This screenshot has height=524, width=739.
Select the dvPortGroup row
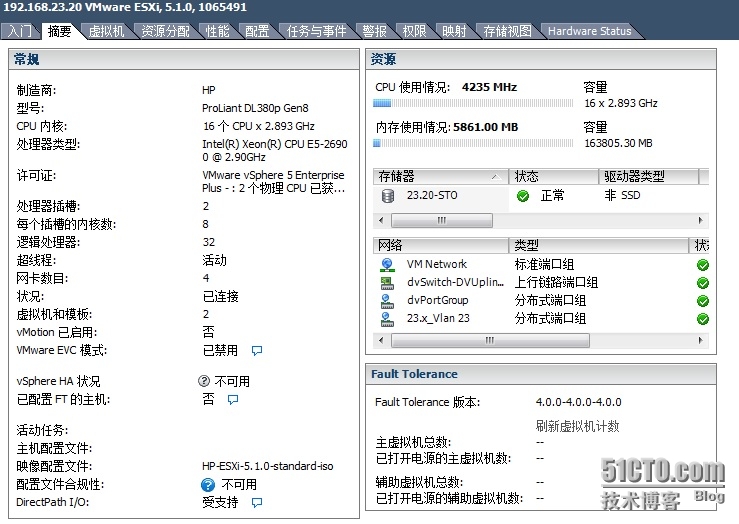[x=542, y=301]
